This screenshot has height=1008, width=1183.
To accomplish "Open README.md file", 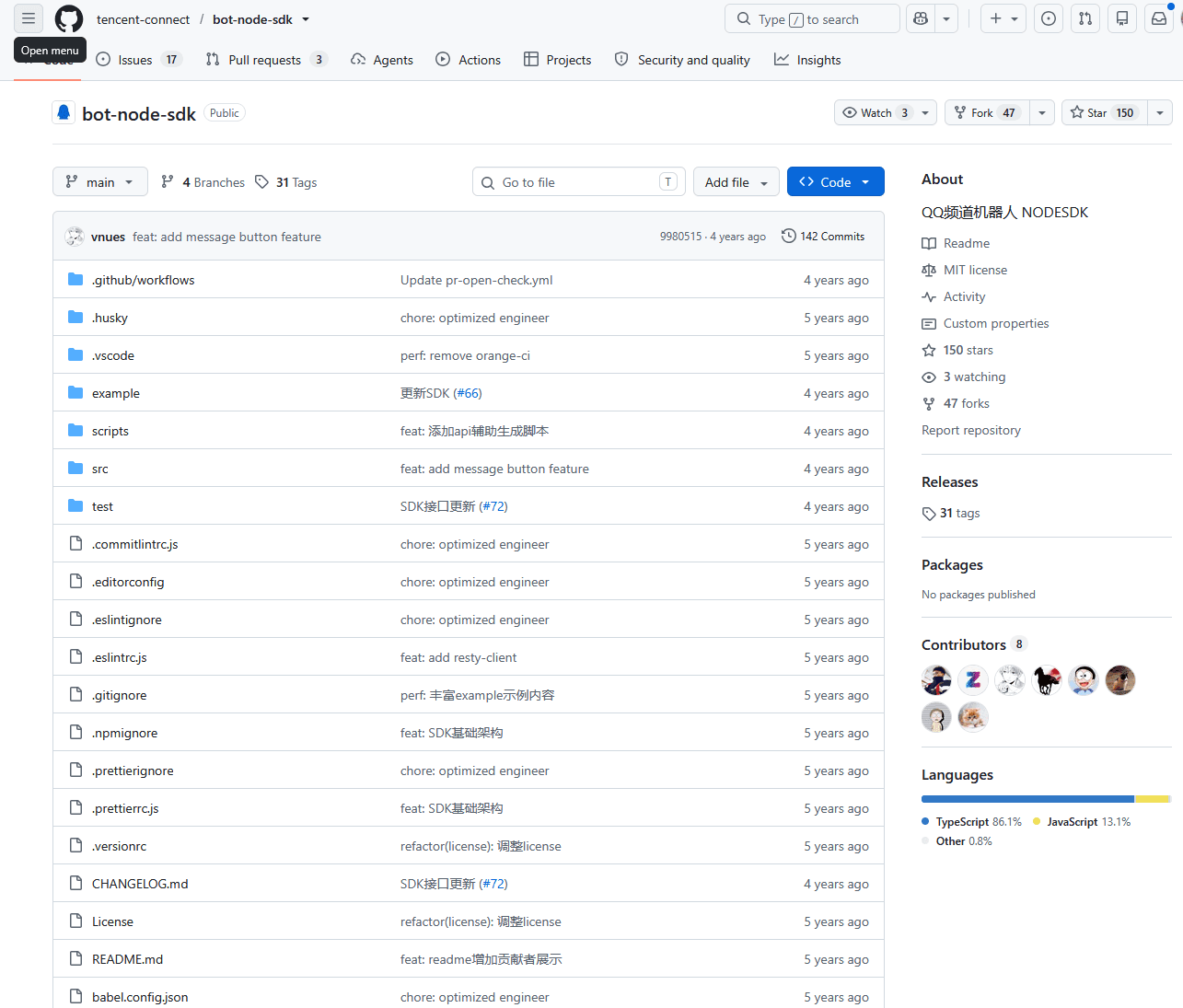I will click(x=127, y=959).
